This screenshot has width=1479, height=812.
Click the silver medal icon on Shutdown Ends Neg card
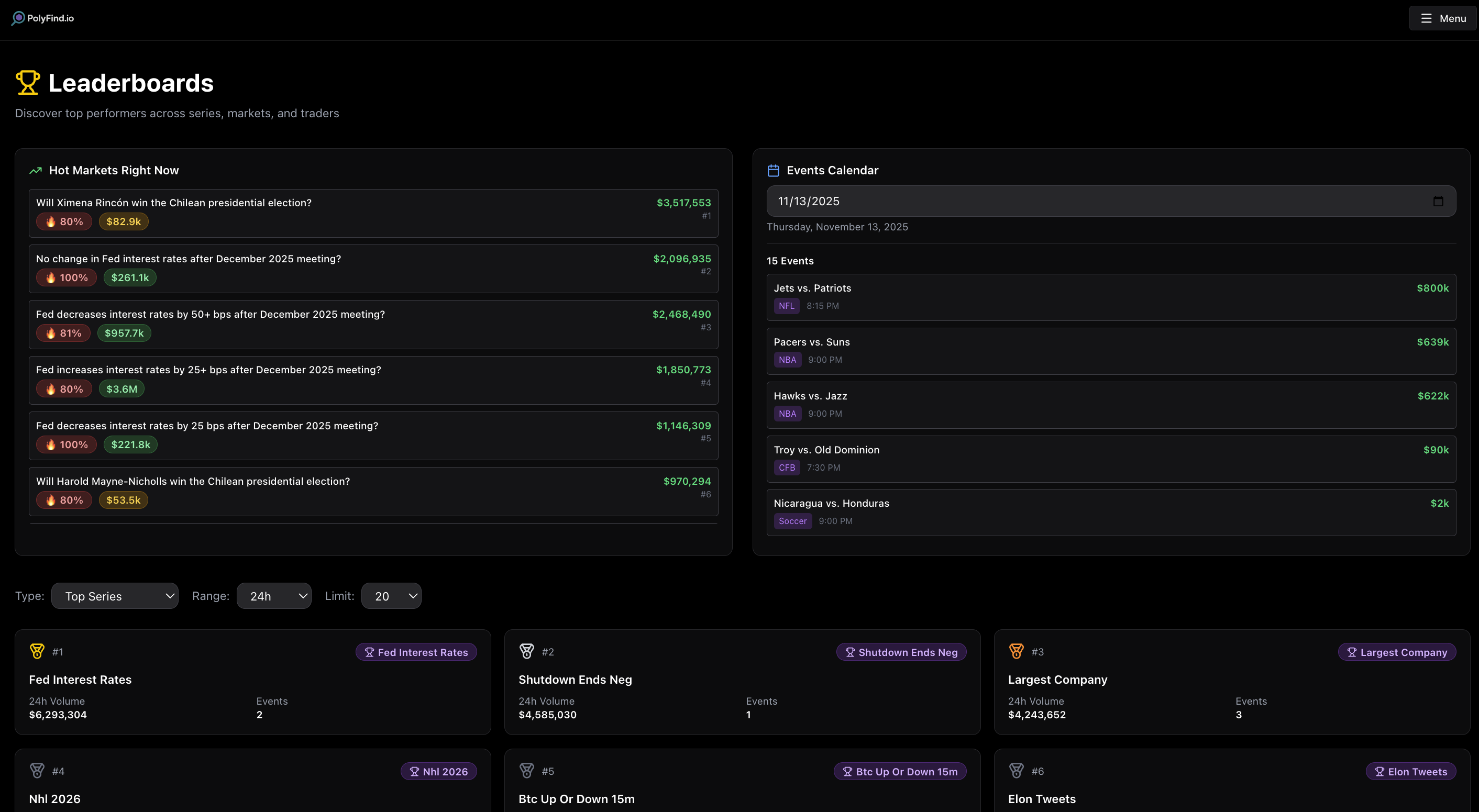pyautogui.click(x=526, y=651)
